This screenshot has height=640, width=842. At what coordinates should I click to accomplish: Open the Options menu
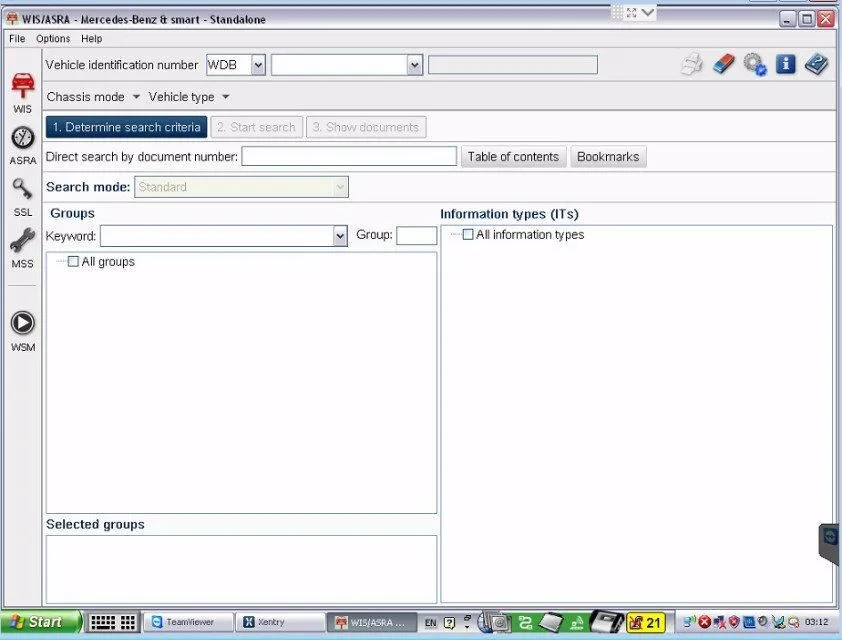click(53, 39)
